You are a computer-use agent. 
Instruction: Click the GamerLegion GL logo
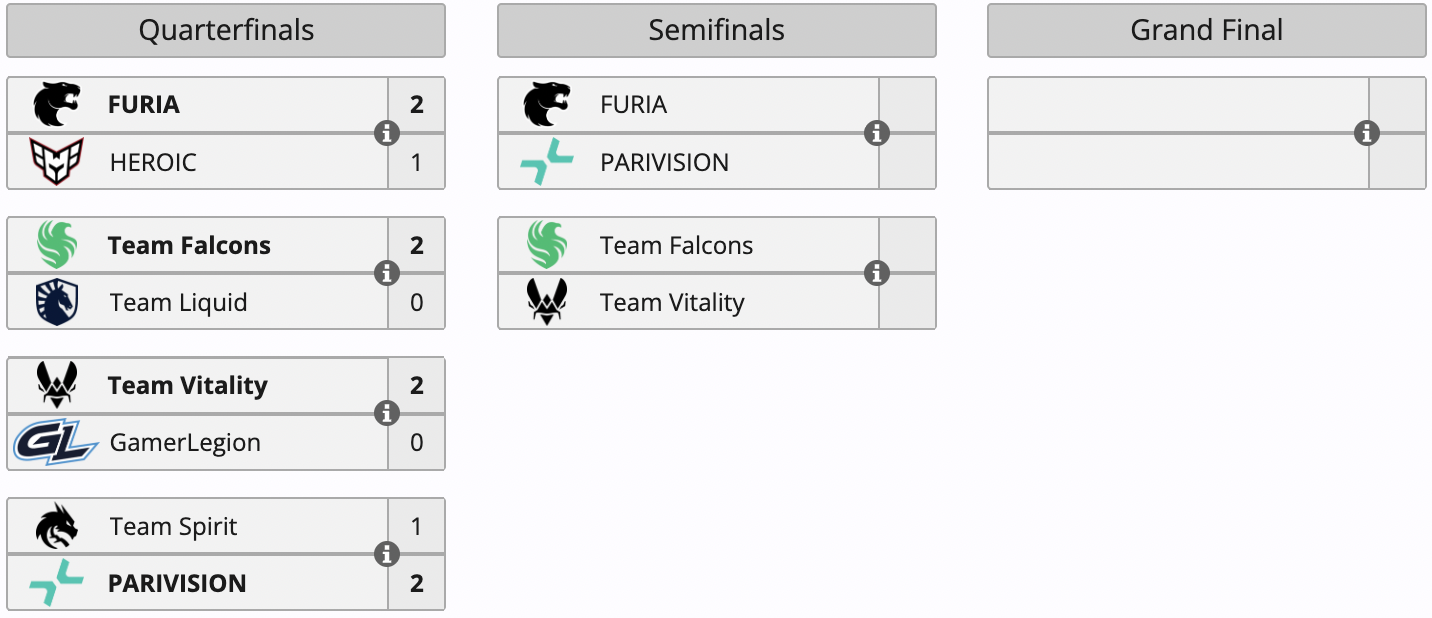pyautogui.click(x=56, y=443)
